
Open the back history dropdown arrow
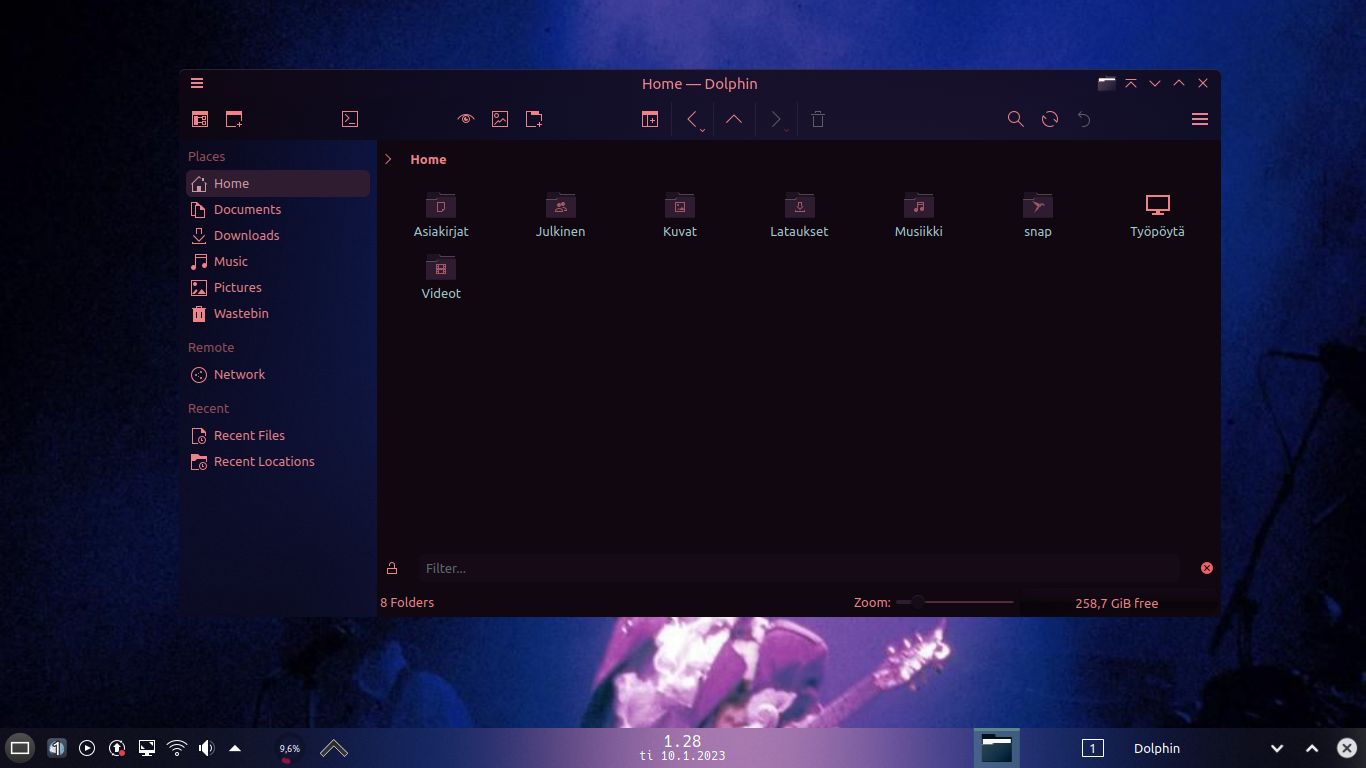(703, 130)
